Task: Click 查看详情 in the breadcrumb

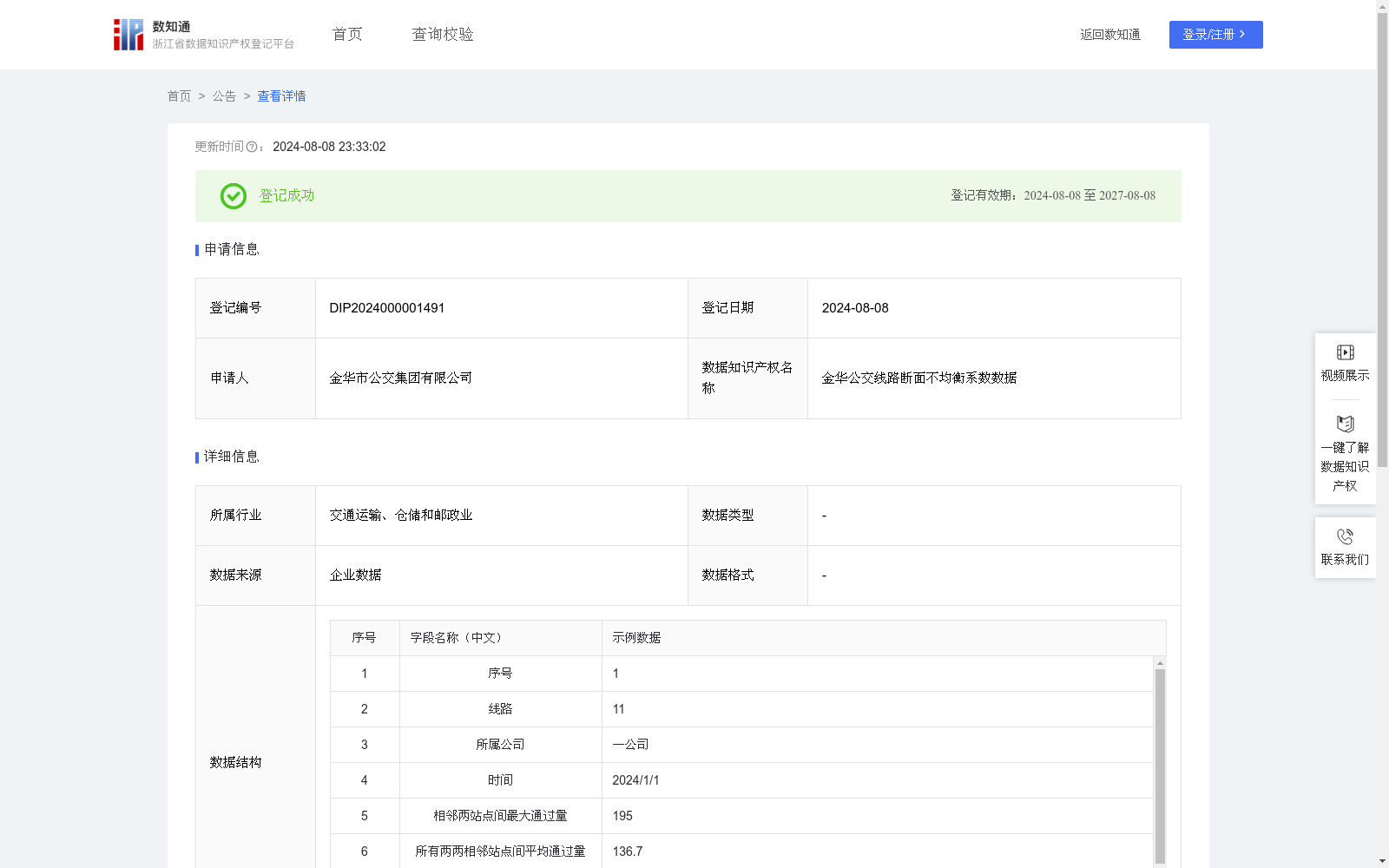Action: (281, 96)
